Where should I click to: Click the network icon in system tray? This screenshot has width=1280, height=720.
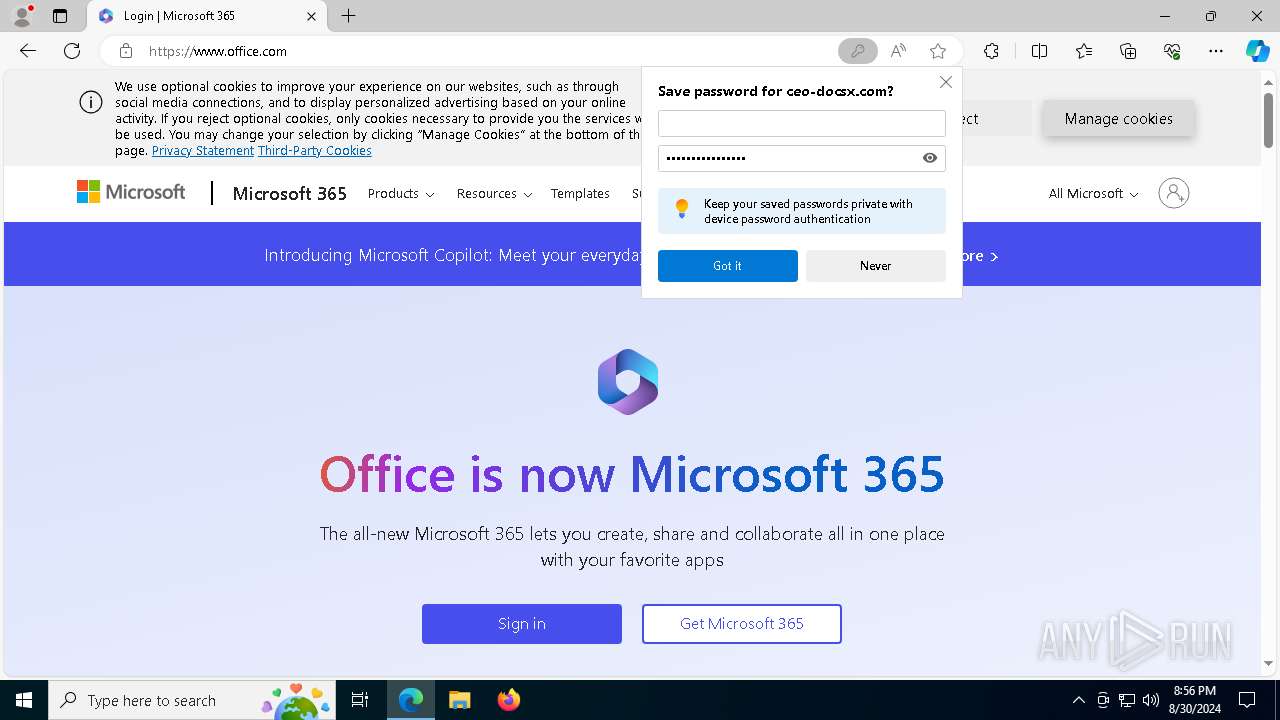coord(1127,700)
